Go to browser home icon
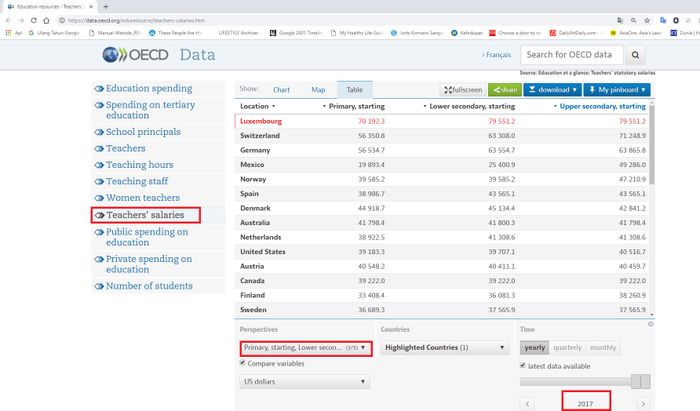Screen dimensions: 700x411 46,21
